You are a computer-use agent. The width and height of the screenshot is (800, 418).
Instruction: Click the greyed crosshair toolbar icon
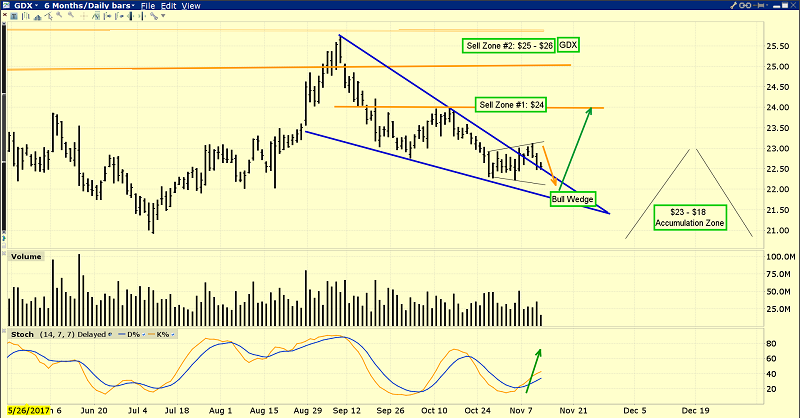83,16
